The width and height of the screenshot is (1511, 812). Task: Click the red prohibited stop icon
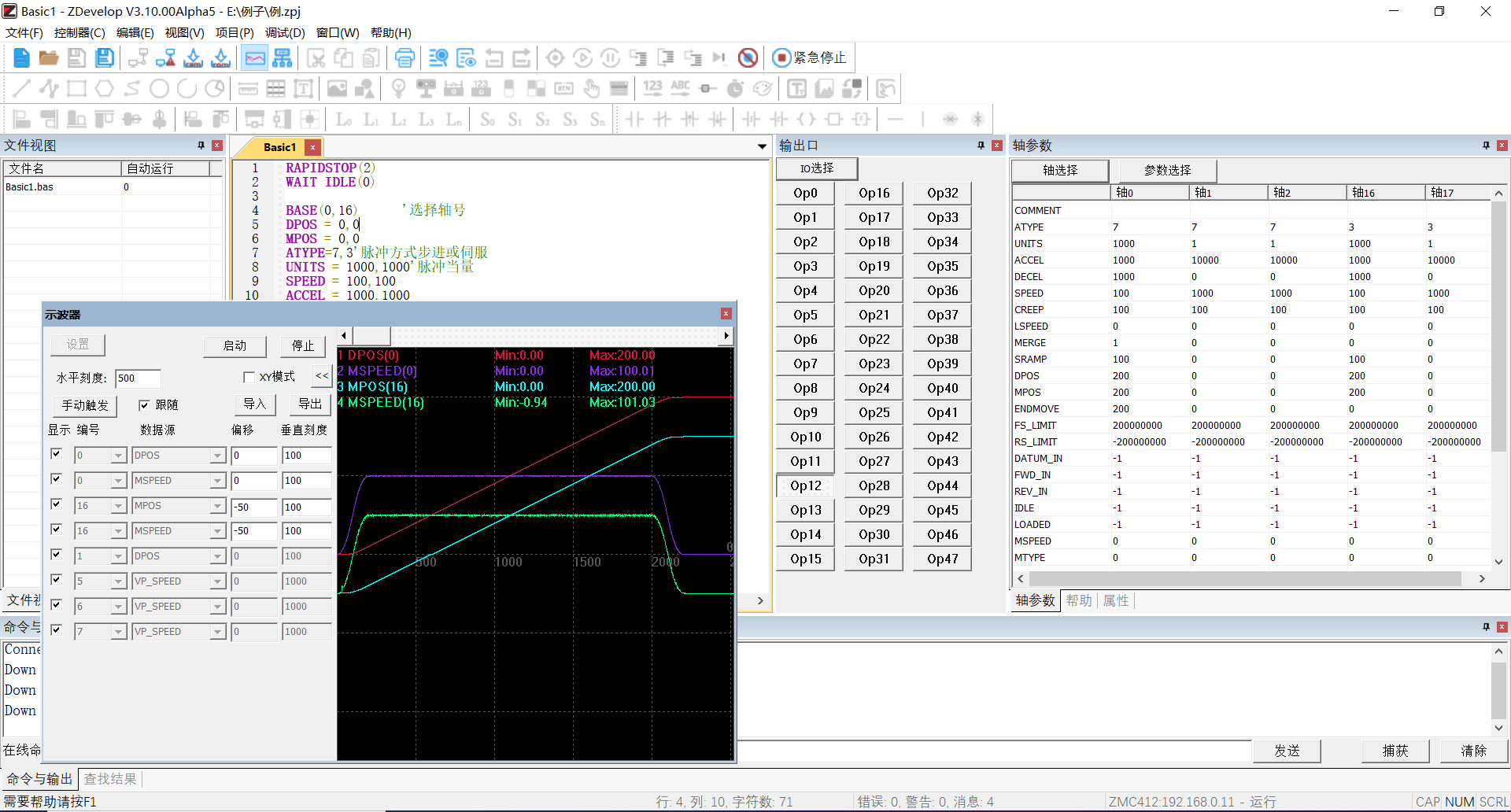[x=748, y=57]
